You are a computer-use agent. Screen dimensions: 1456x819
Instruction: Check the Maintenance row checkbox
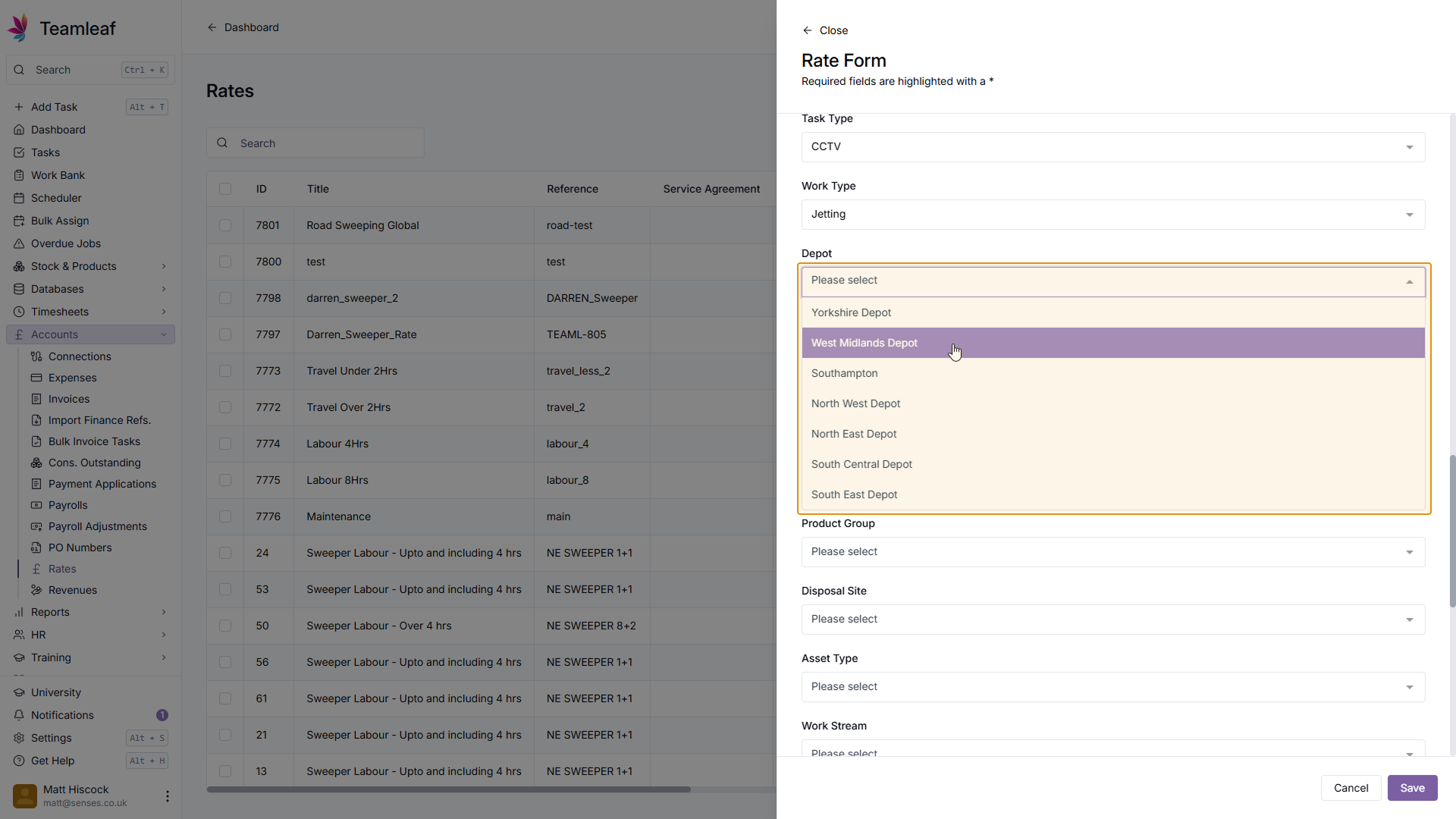225,516
